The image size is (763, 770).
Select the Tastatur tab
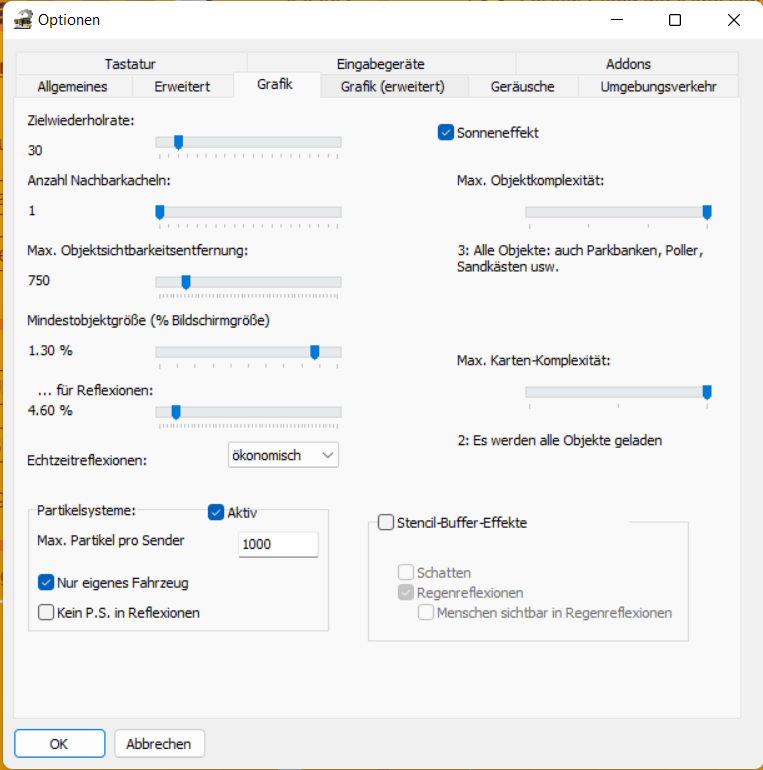click(x=130, y=64)
